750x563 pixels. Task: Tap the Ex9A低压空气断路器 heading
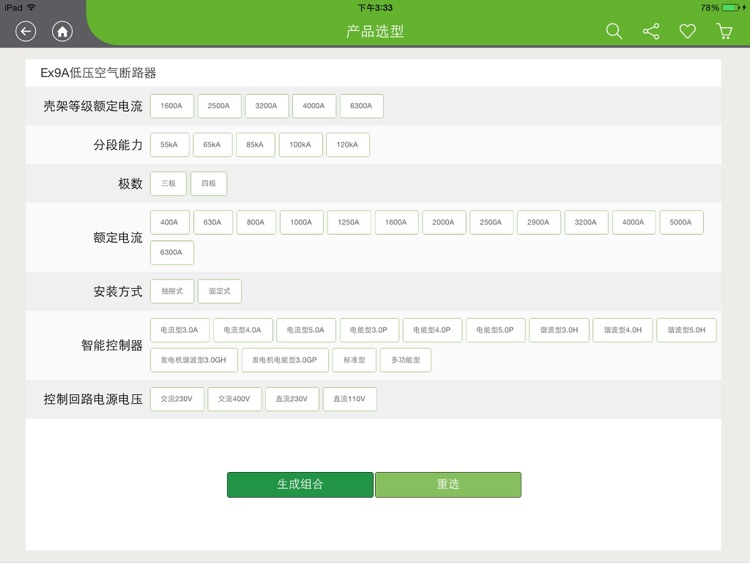[98, 73]
